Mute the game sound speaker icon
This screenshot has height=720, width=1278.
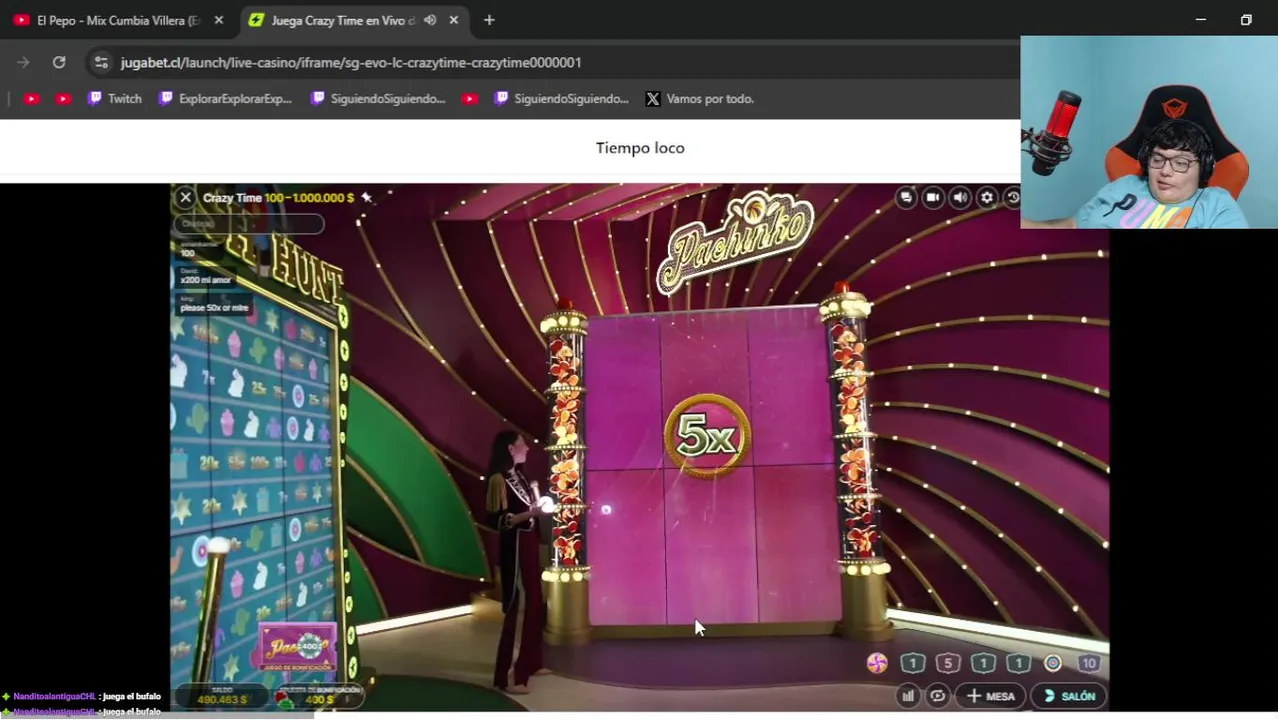960,198
